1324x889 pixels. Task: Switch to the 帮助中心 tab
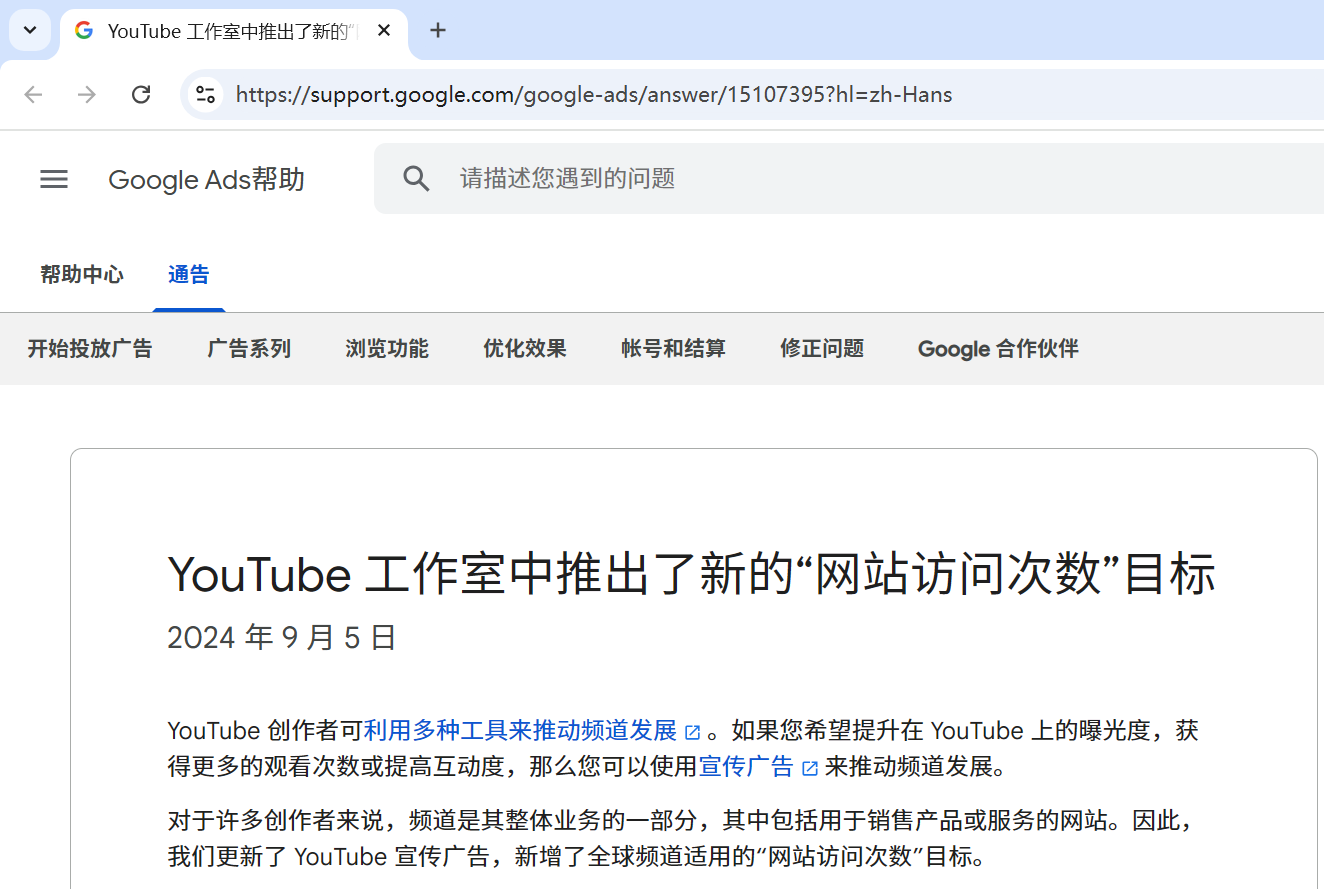82,274
